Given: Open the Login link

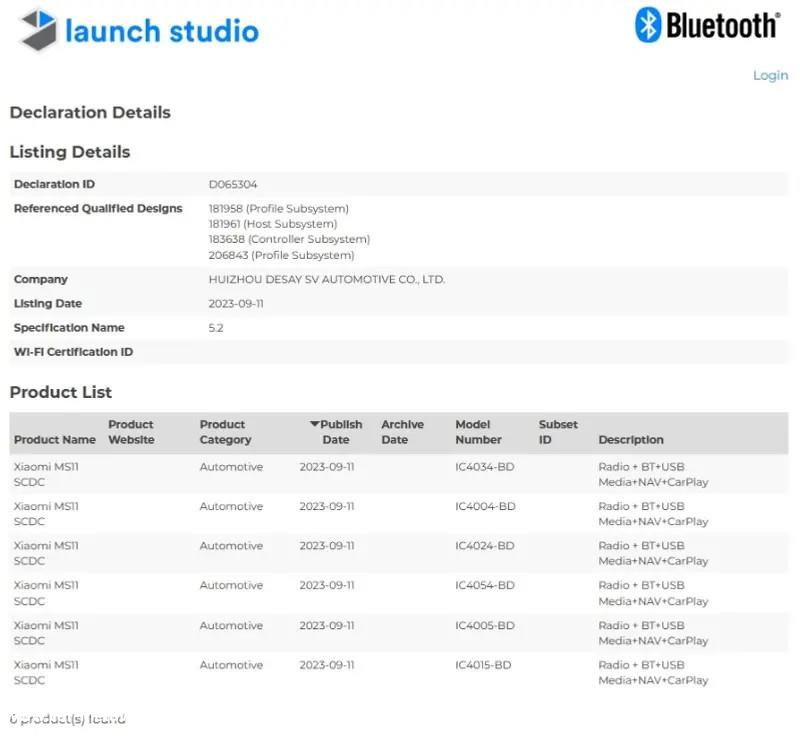Looking at the screenshot, I should click(x=770, y=76).
